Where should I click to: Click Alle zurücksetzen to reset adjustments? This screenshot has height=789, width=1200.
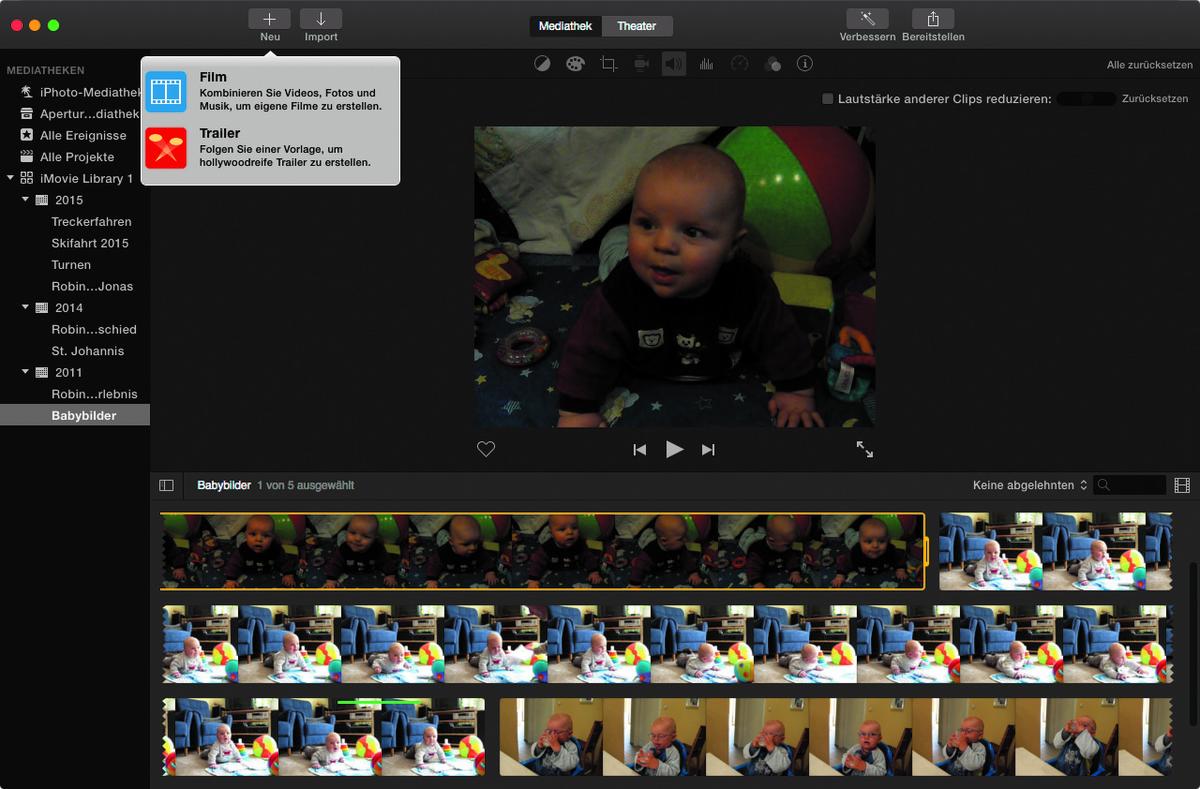[x=1148, y=65]
